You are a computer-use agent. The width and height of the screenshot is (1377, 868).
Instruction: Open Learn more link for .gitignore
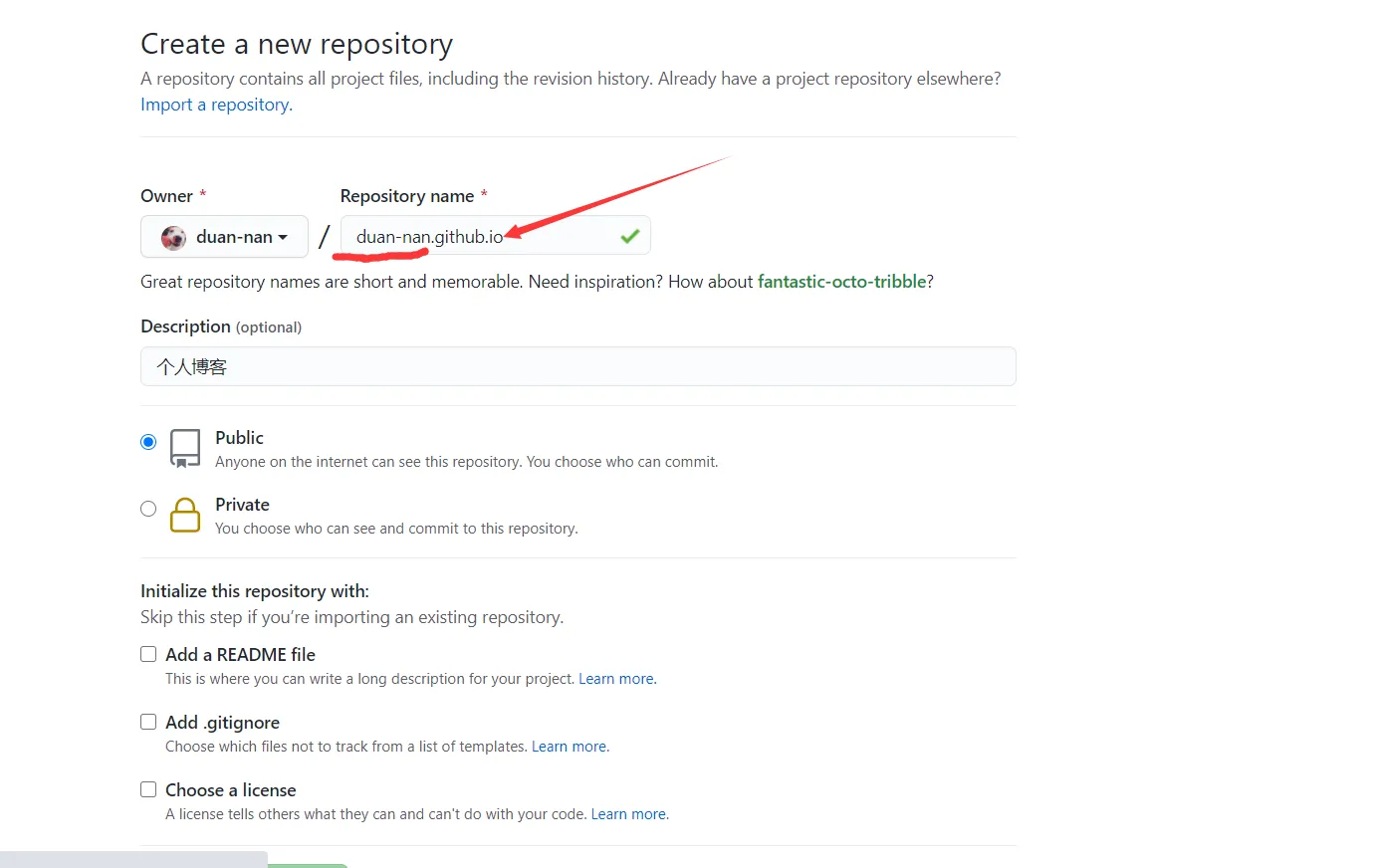[570, 747]
